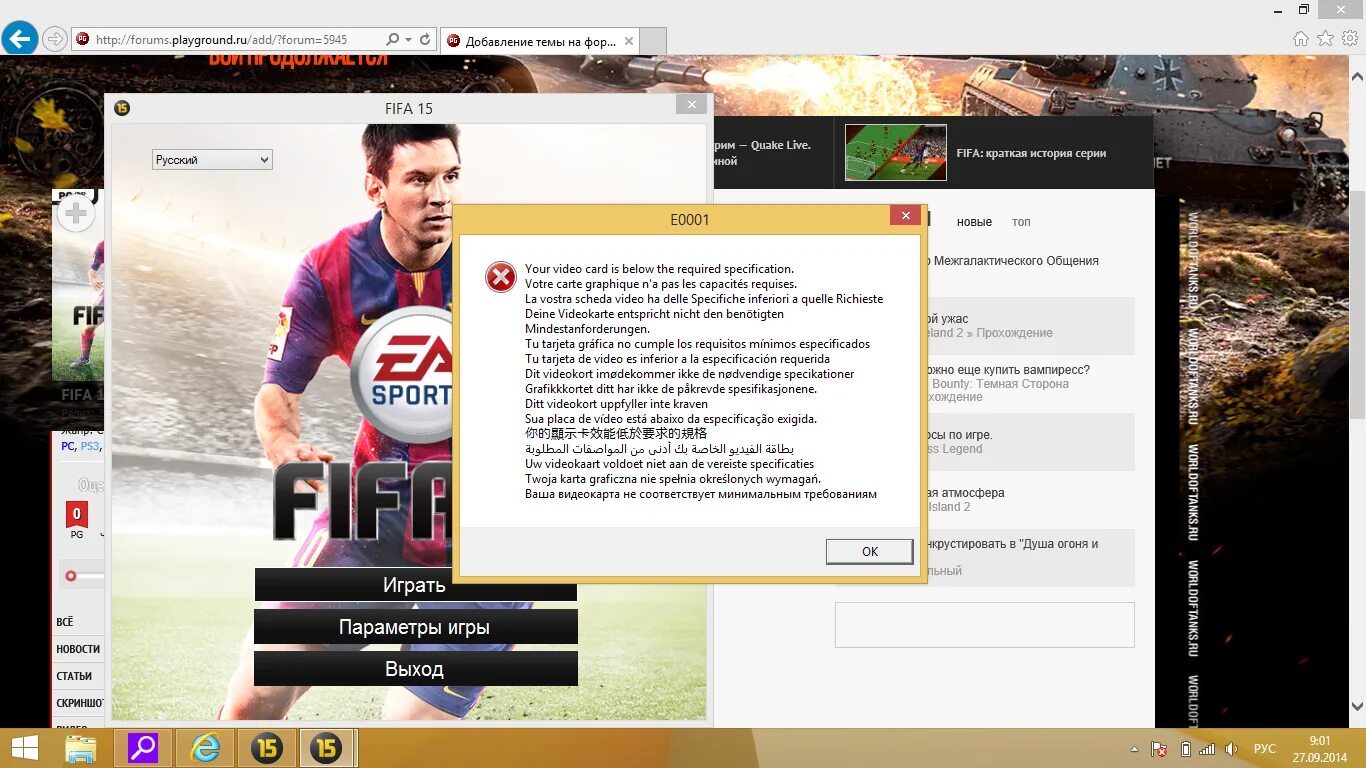Go back in Internet Explorer
Image resolution: width=1366 pixels, height=768 pixels.
(20, 39)
